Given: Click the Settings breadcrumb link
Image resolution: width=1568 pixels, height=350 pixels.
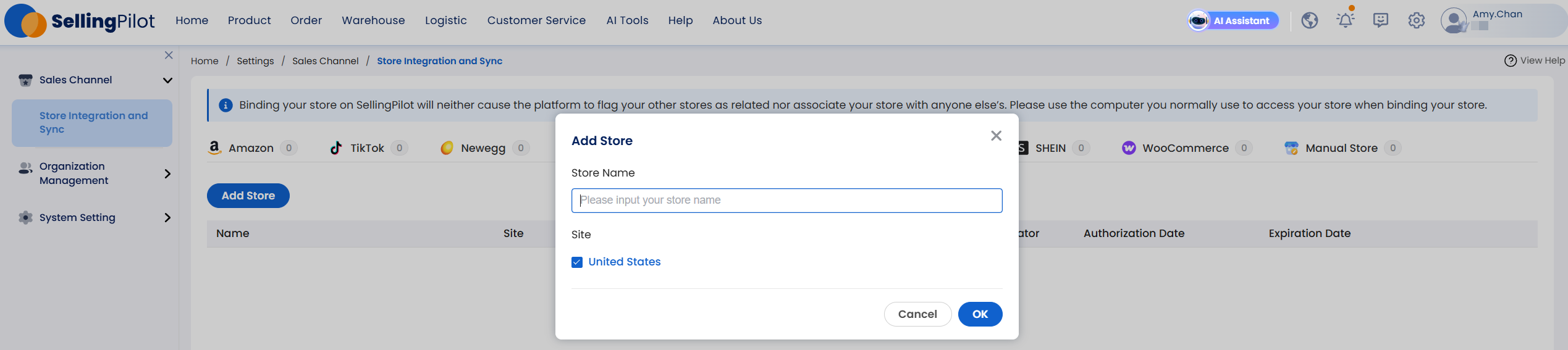Looking at the screenshot, I should pyautogui.click(x=255, y=61).
